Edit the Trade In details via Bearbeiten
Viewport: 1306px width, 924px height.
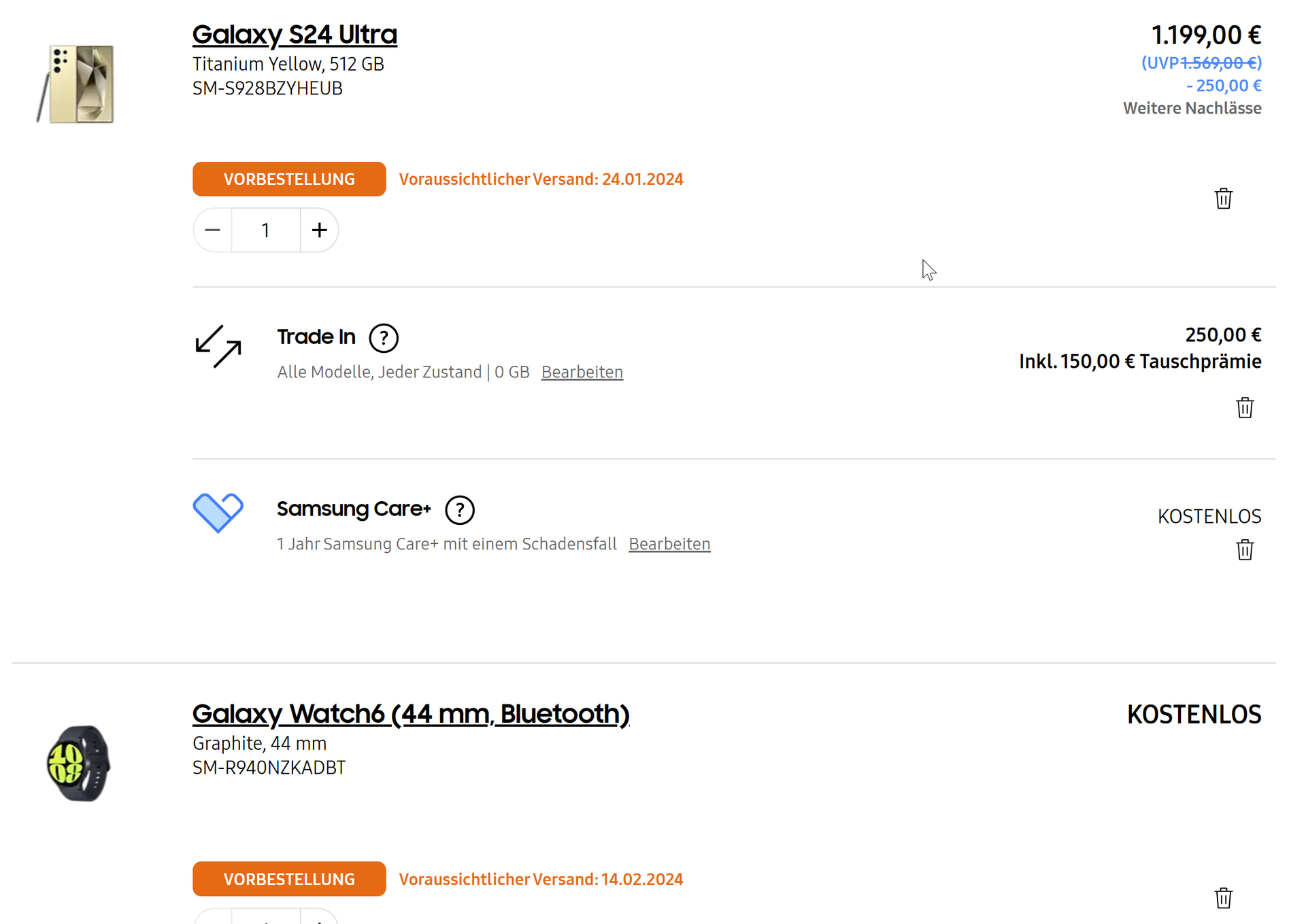[x=582, y=373]
